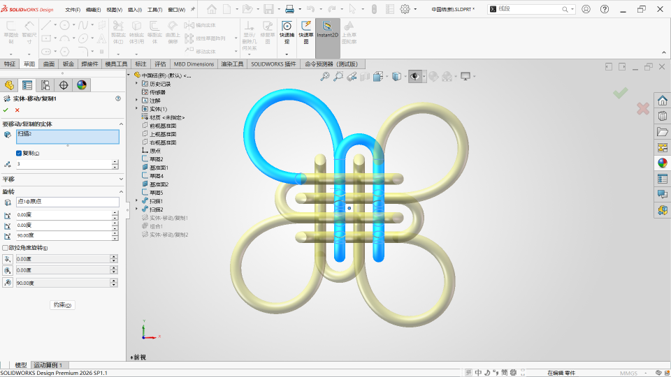The image size is (671, 377).
Task: Accept the Move/Copy Body with green checkmark
Action: coord(6,110)
